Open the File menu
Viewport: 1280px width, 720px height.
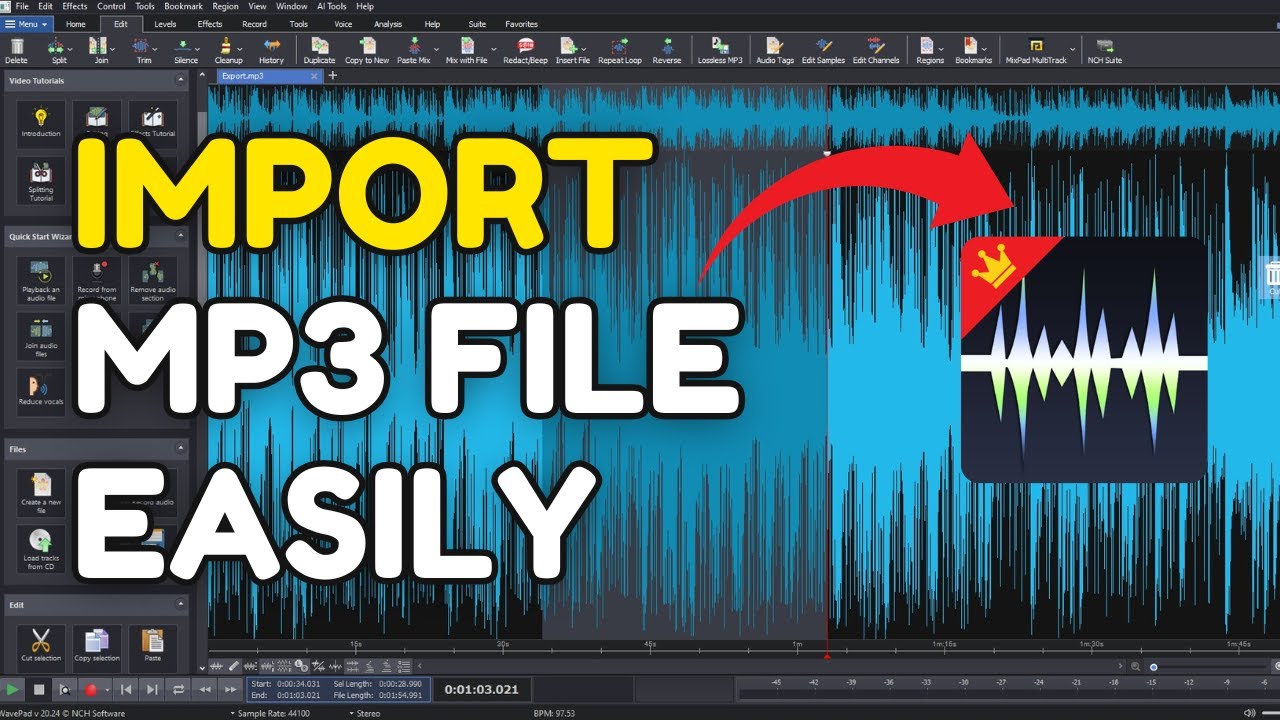click(x=22, y=6)
